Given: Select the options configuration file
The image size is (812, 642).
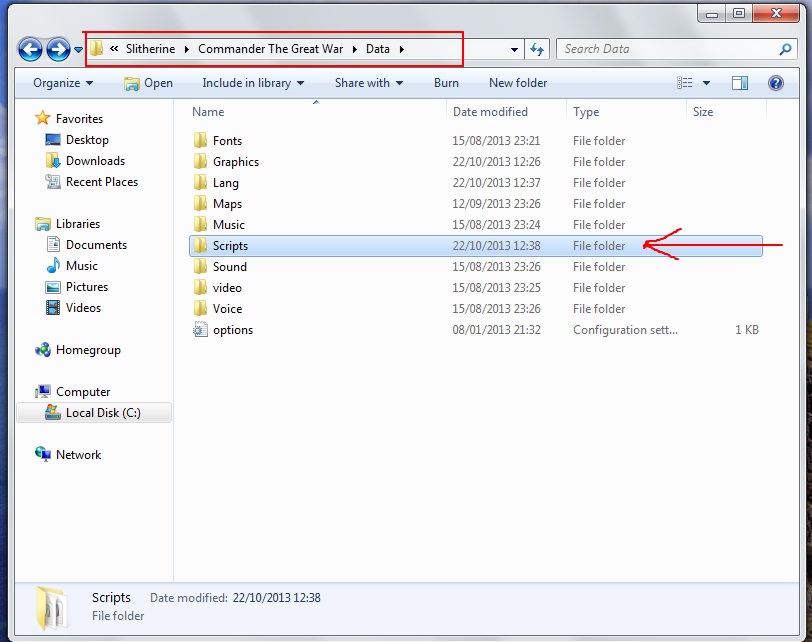Looking at the screenshot, I should tap(233, 330).
